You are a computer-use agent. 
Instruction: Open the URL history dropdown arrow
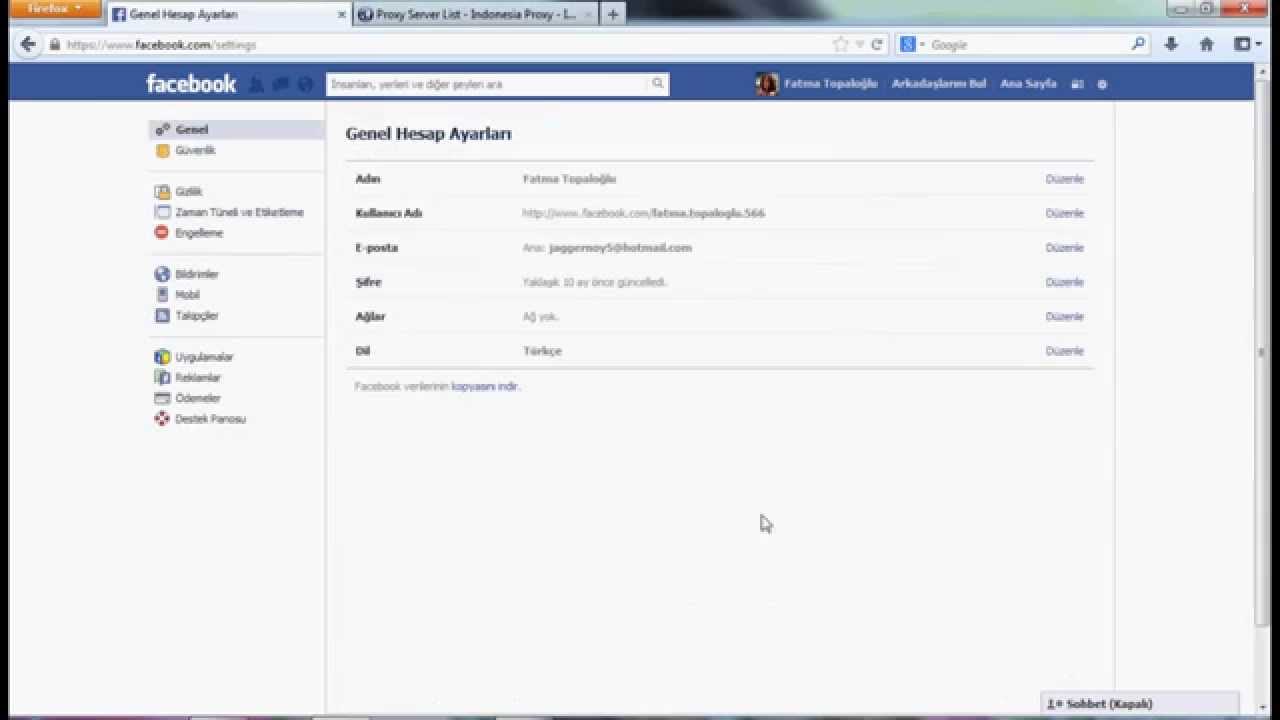pos(859,45)
